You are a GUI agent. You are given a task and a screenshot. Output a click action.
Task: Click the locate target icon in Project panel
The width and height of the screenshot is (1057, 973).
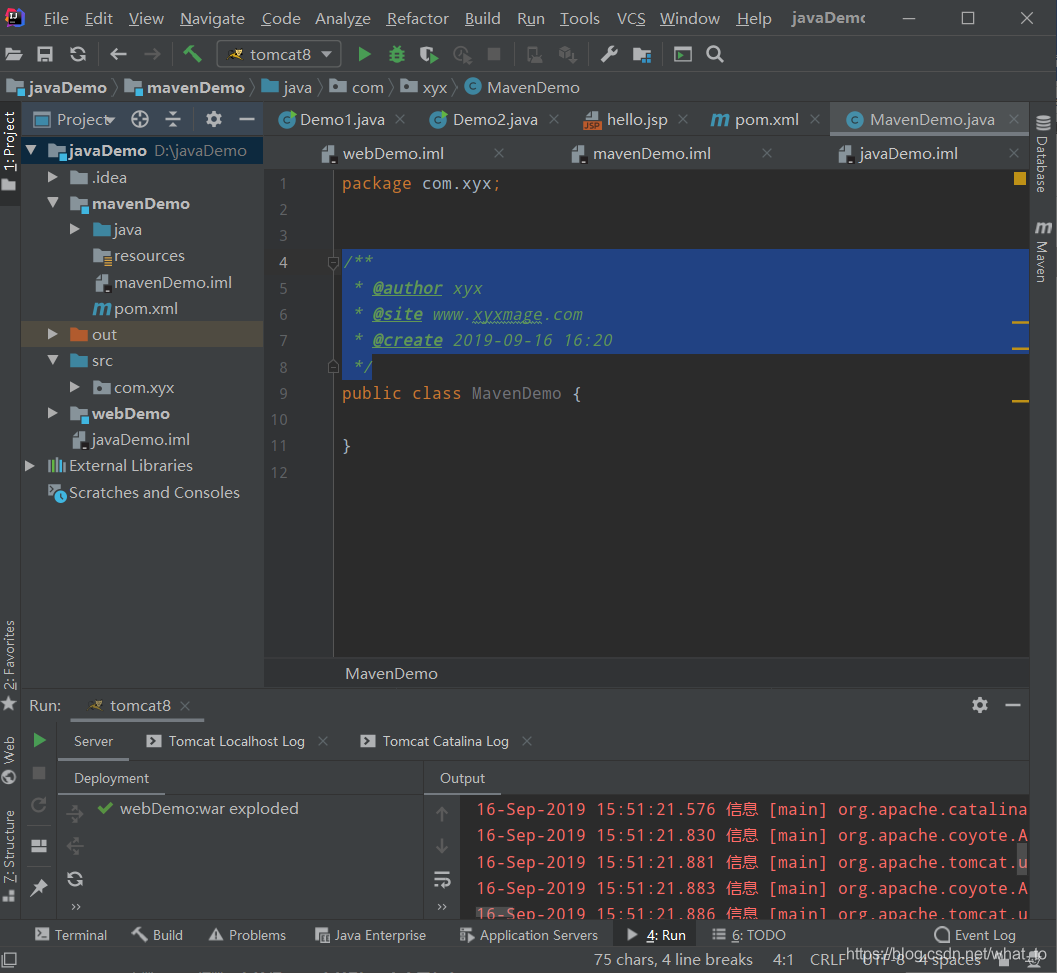pos(140,119)
